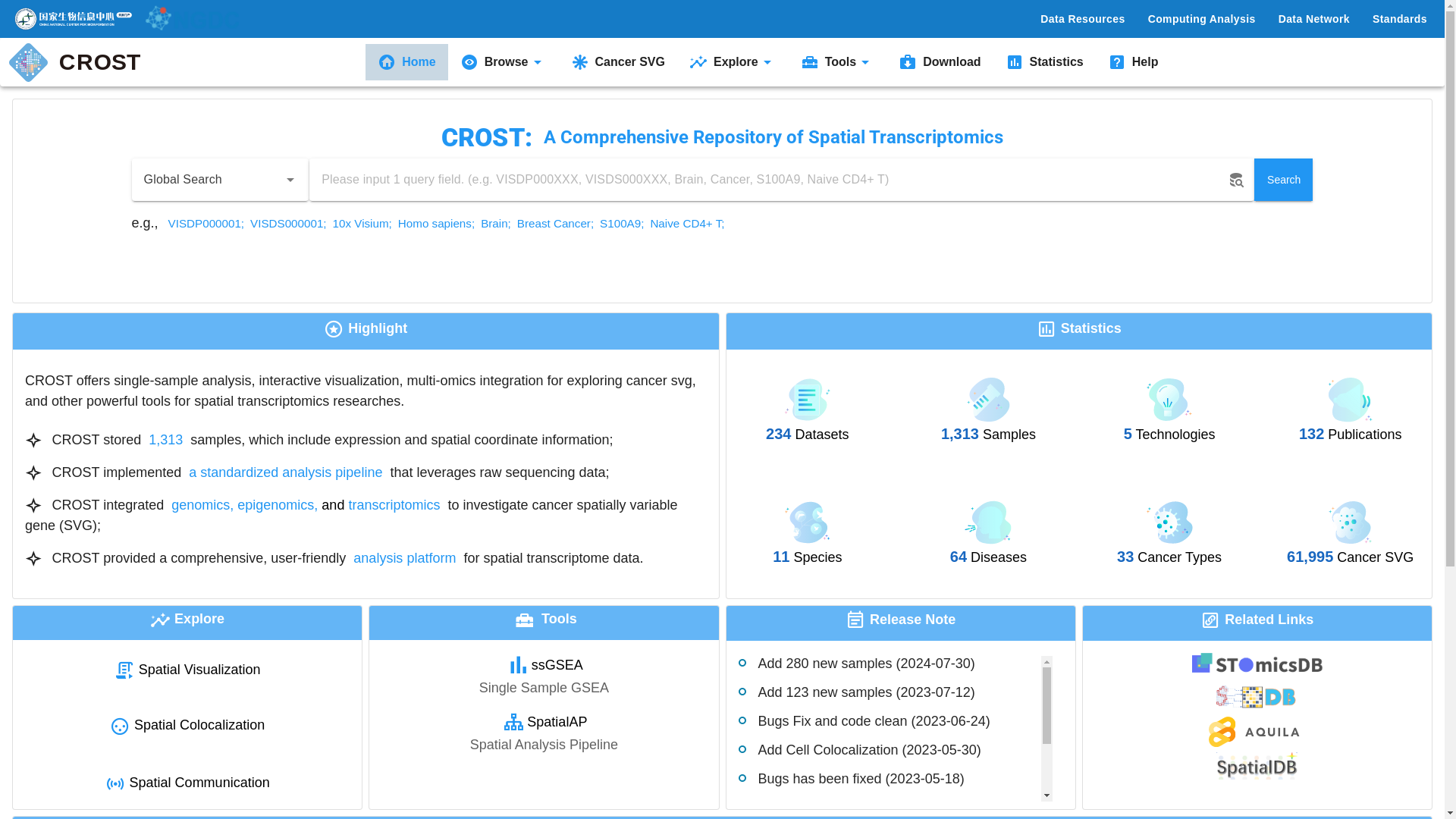Open Computing Analysis in top bar
Screen dimensions: 1456x819
(x=1201, y=19)
